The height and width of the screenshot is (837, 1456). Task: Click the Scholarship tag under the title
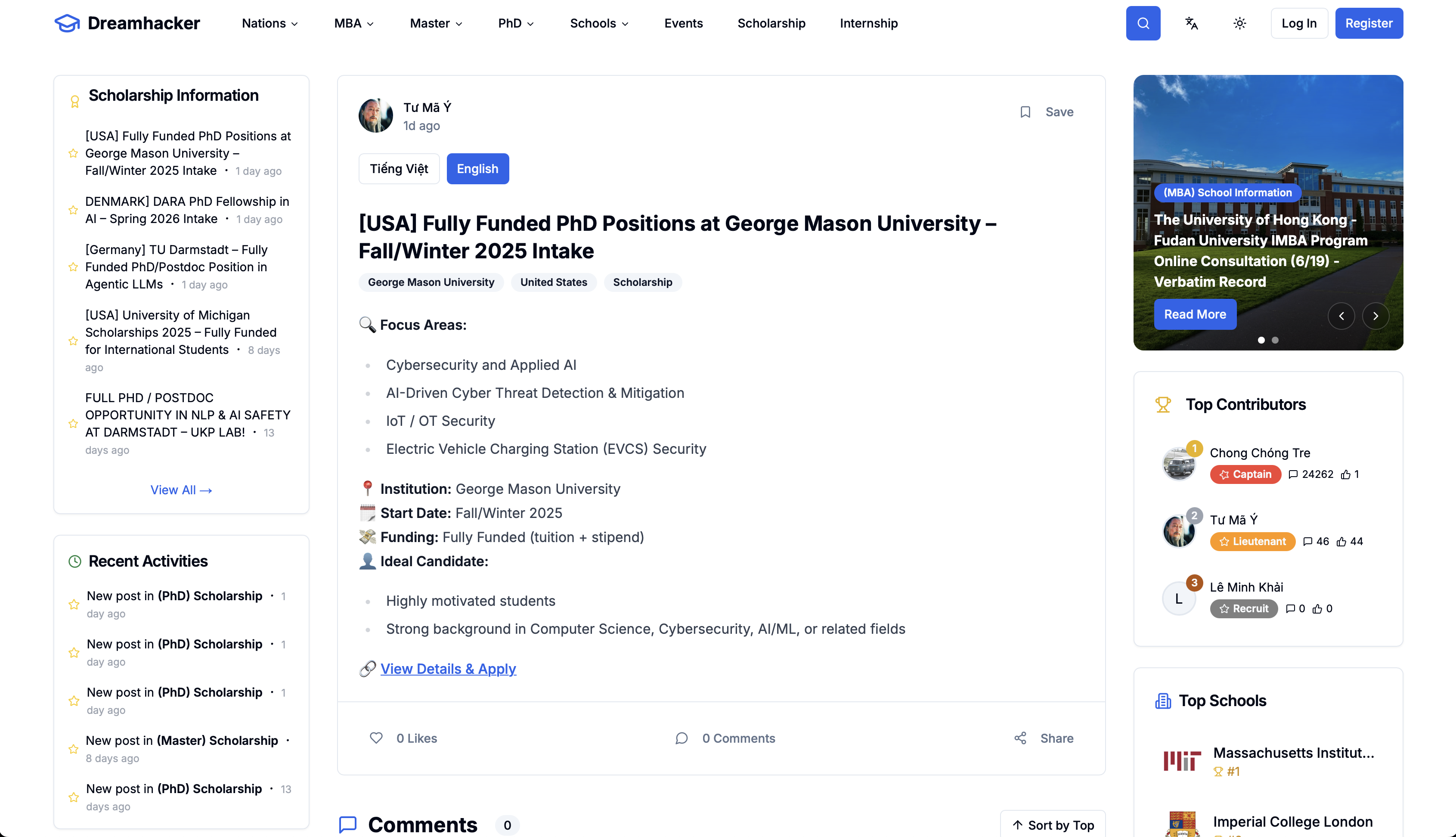tap(643, 282)
